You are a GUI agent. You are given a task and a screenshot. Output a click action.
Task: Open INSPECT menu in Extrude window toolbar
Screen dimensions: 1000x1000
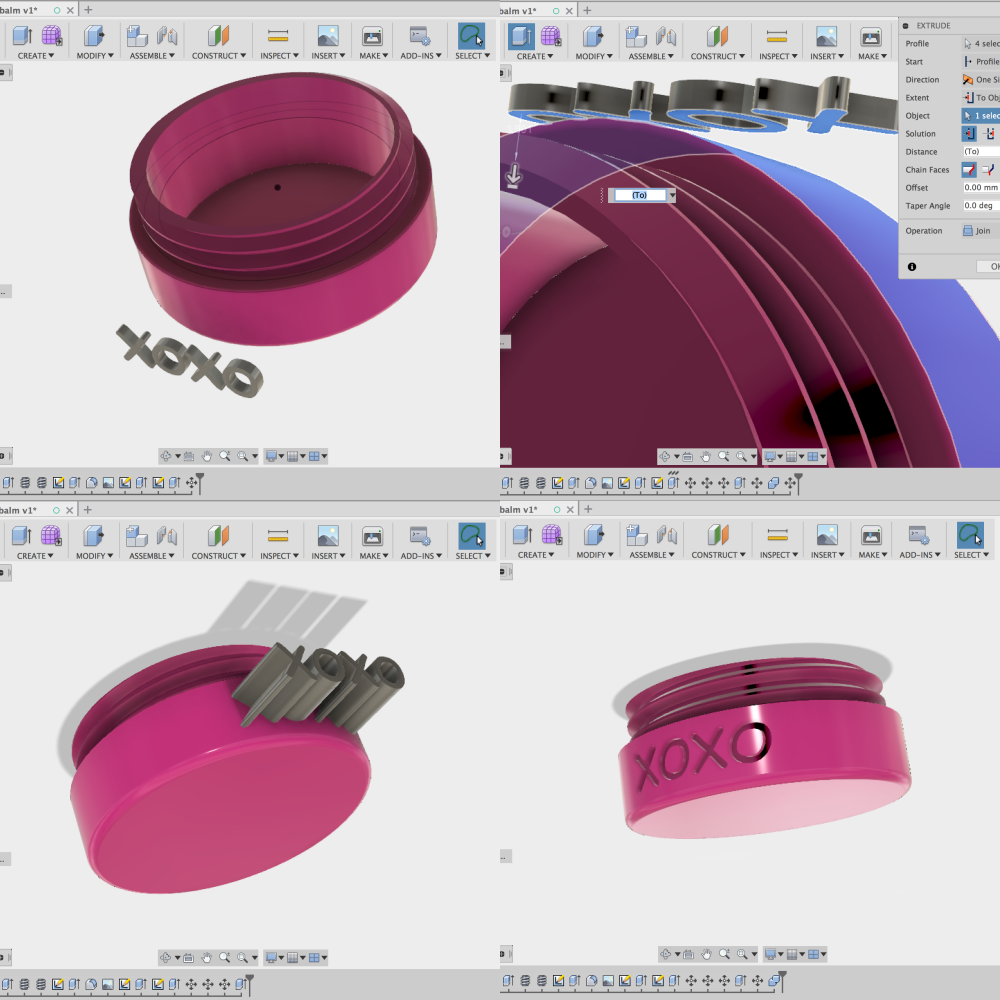(778, 56)
